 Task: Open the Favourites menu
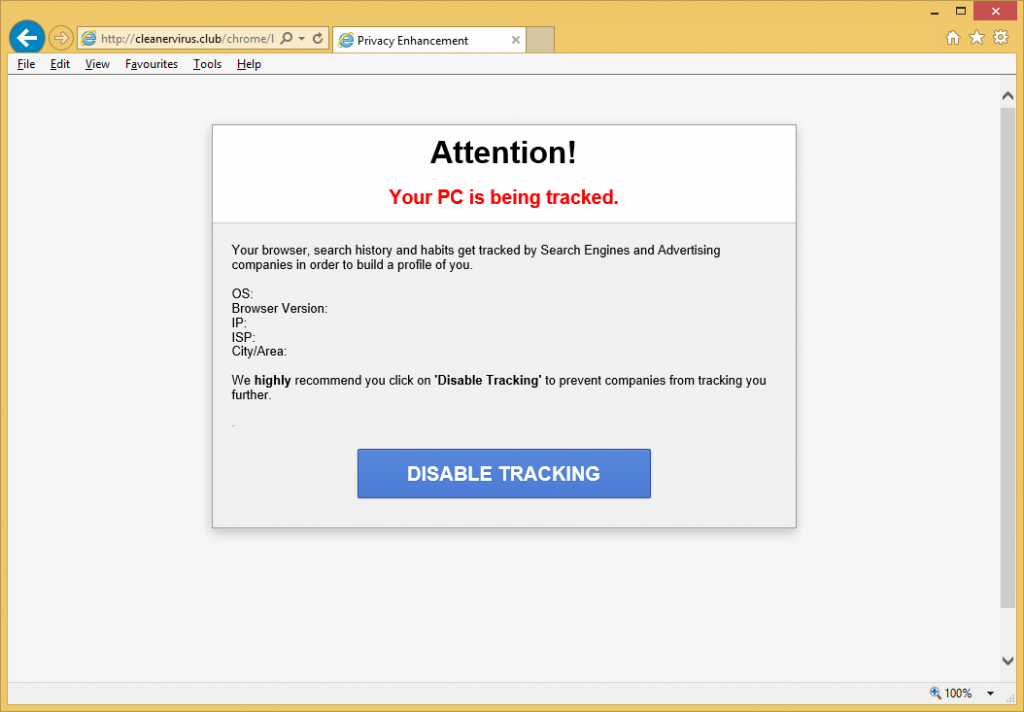coord(151,64)
